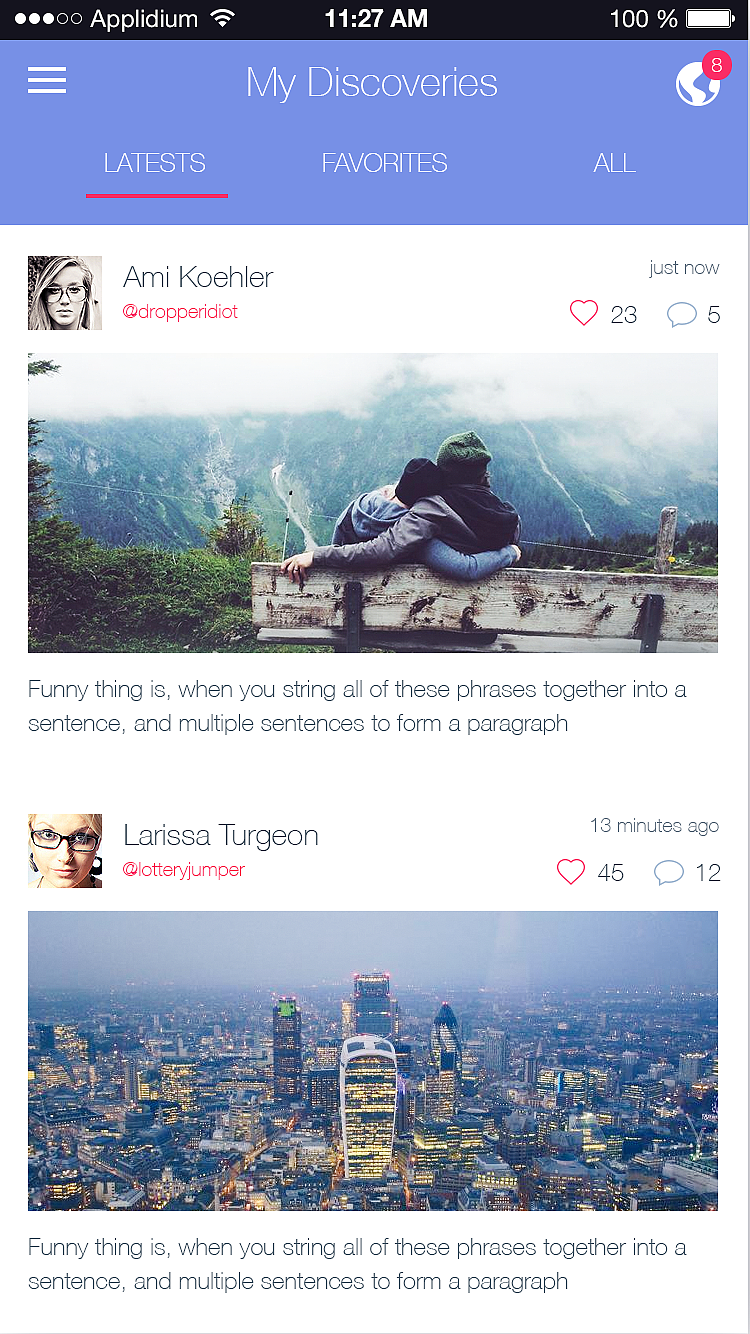Open Larissa Turgeon's avatar photo

pyautogui.click(x=65, y=851)
